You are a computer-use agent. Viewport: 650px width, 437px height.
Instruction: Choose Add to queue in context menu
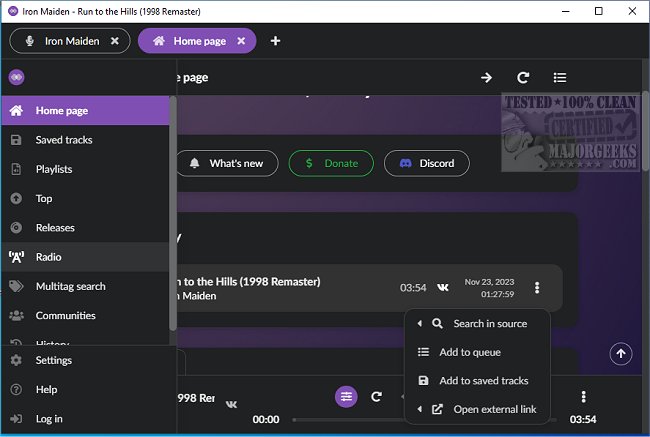pos(478,352)
